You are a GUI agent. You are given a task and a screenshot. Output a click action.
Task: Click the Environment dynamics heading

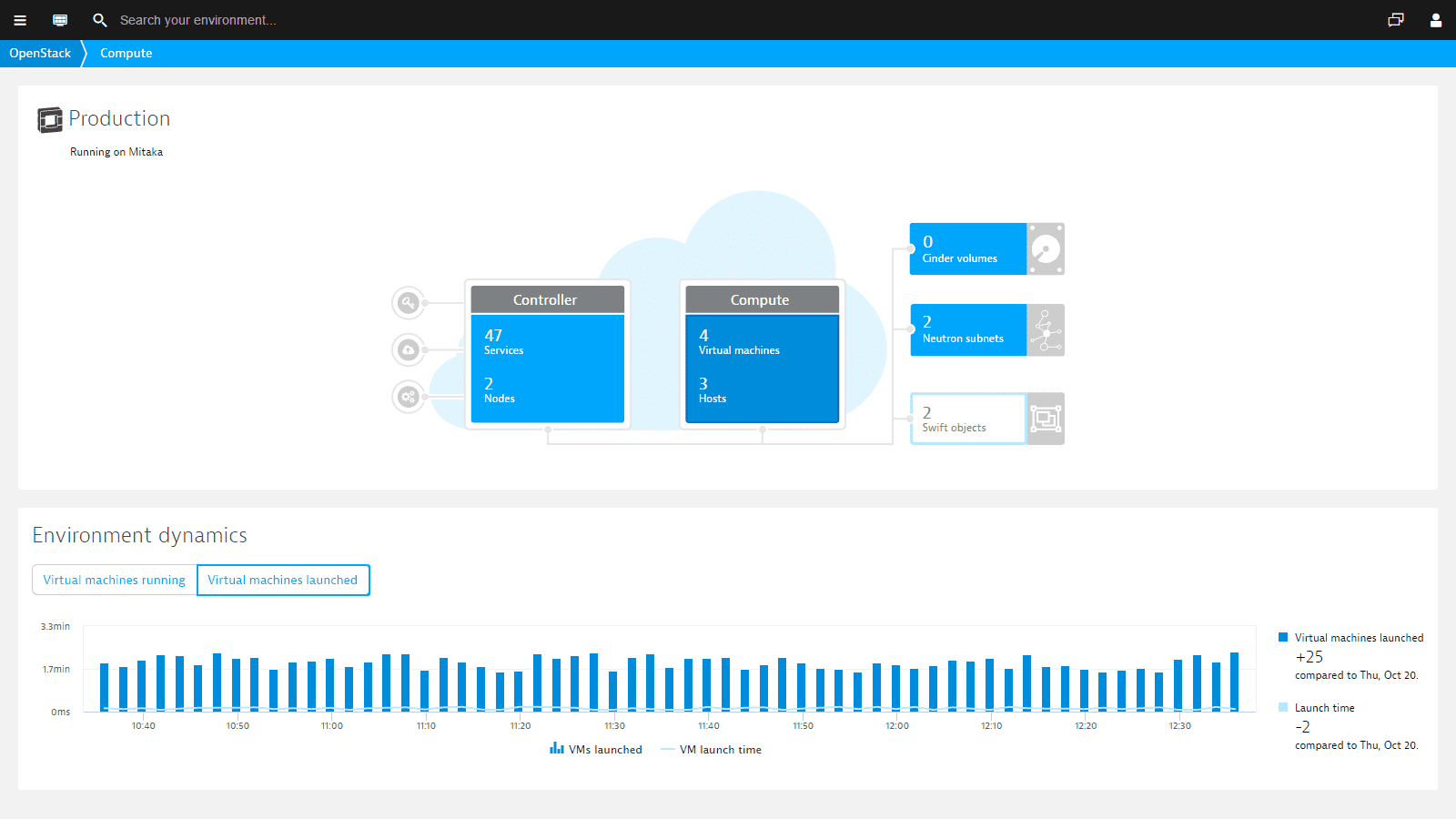(x=140, y=535)
